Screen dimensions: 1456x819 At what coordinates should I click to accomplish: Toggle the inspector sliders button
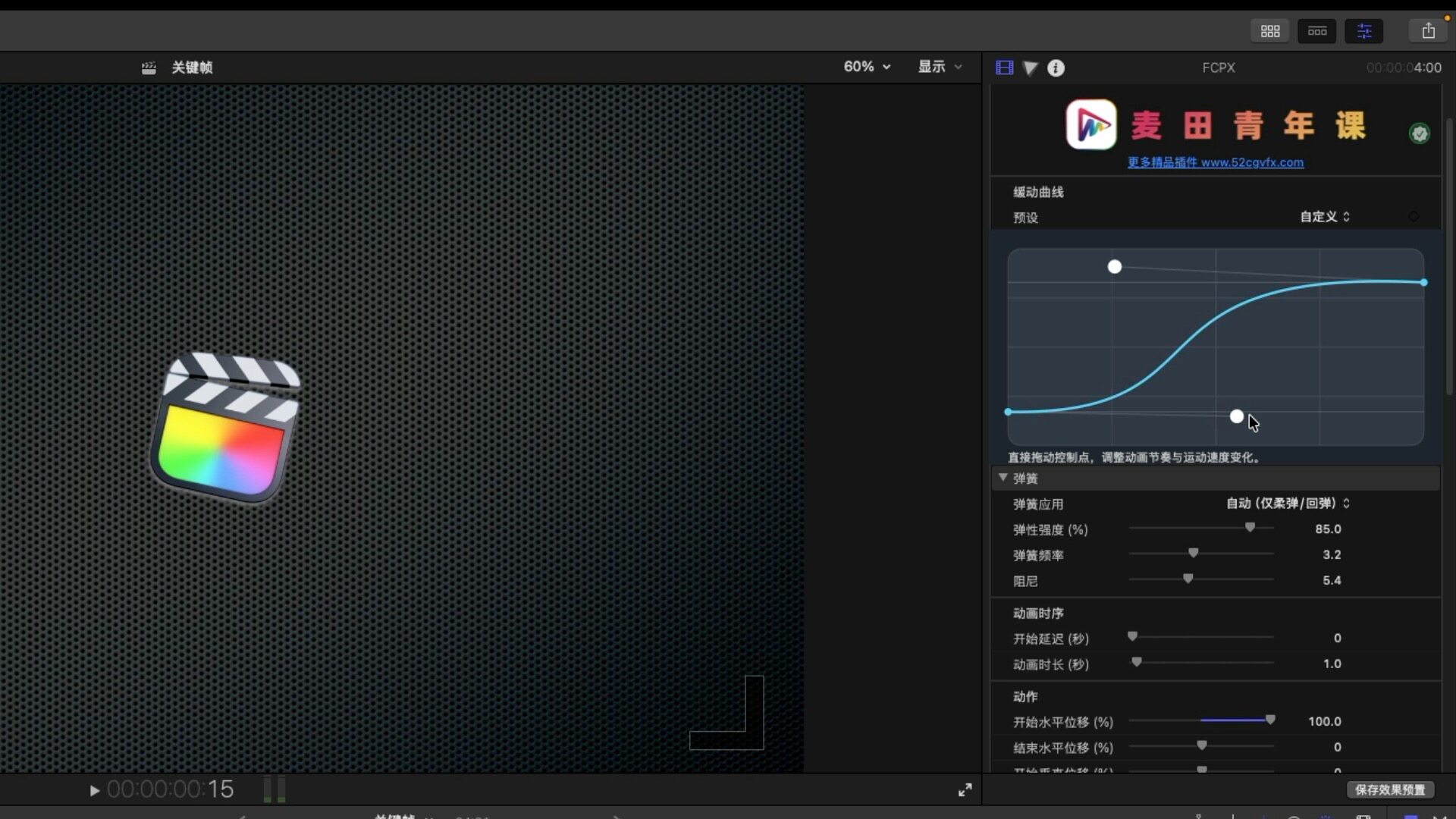[x=1364, y=31]
